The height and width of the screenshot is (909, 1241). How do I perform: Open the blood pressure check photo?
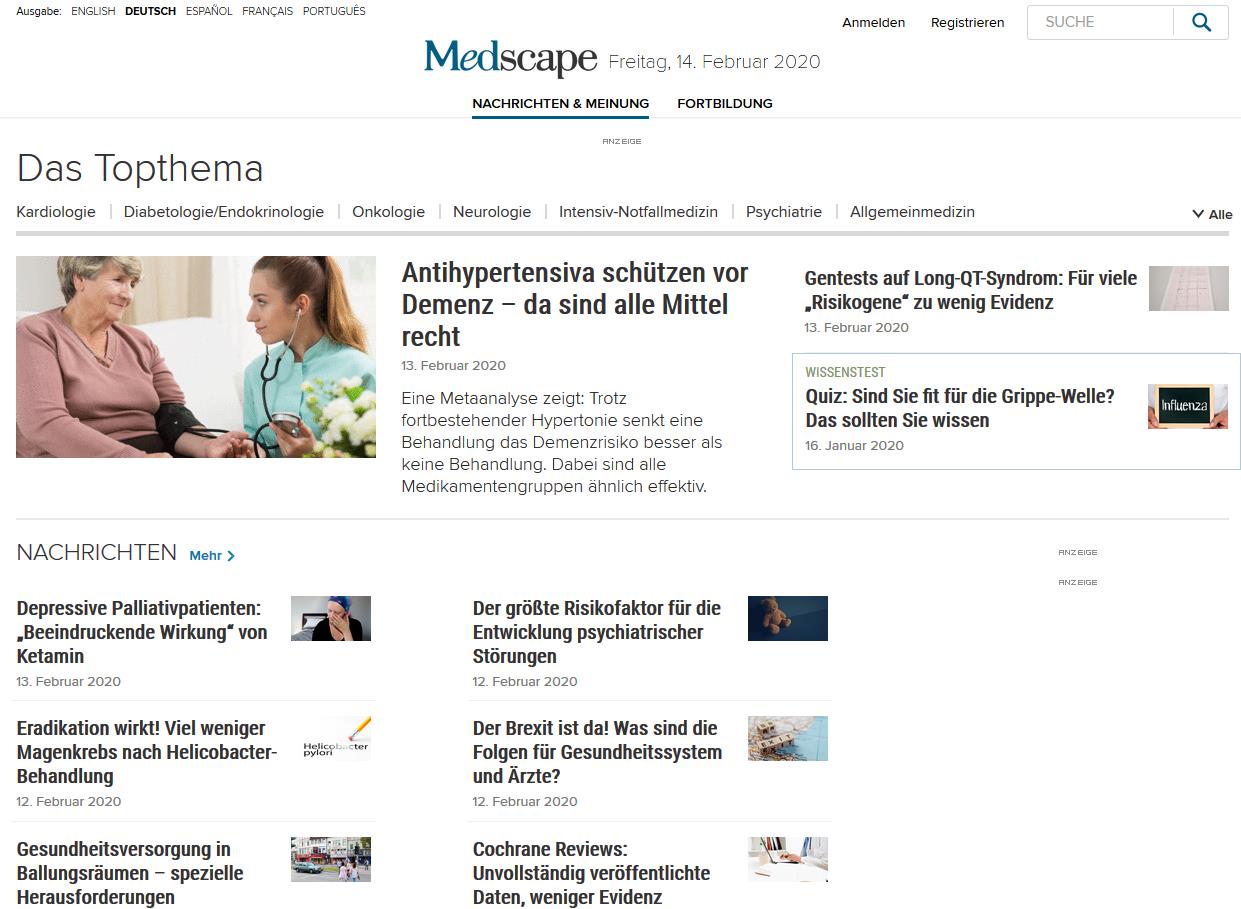[196, 357]
